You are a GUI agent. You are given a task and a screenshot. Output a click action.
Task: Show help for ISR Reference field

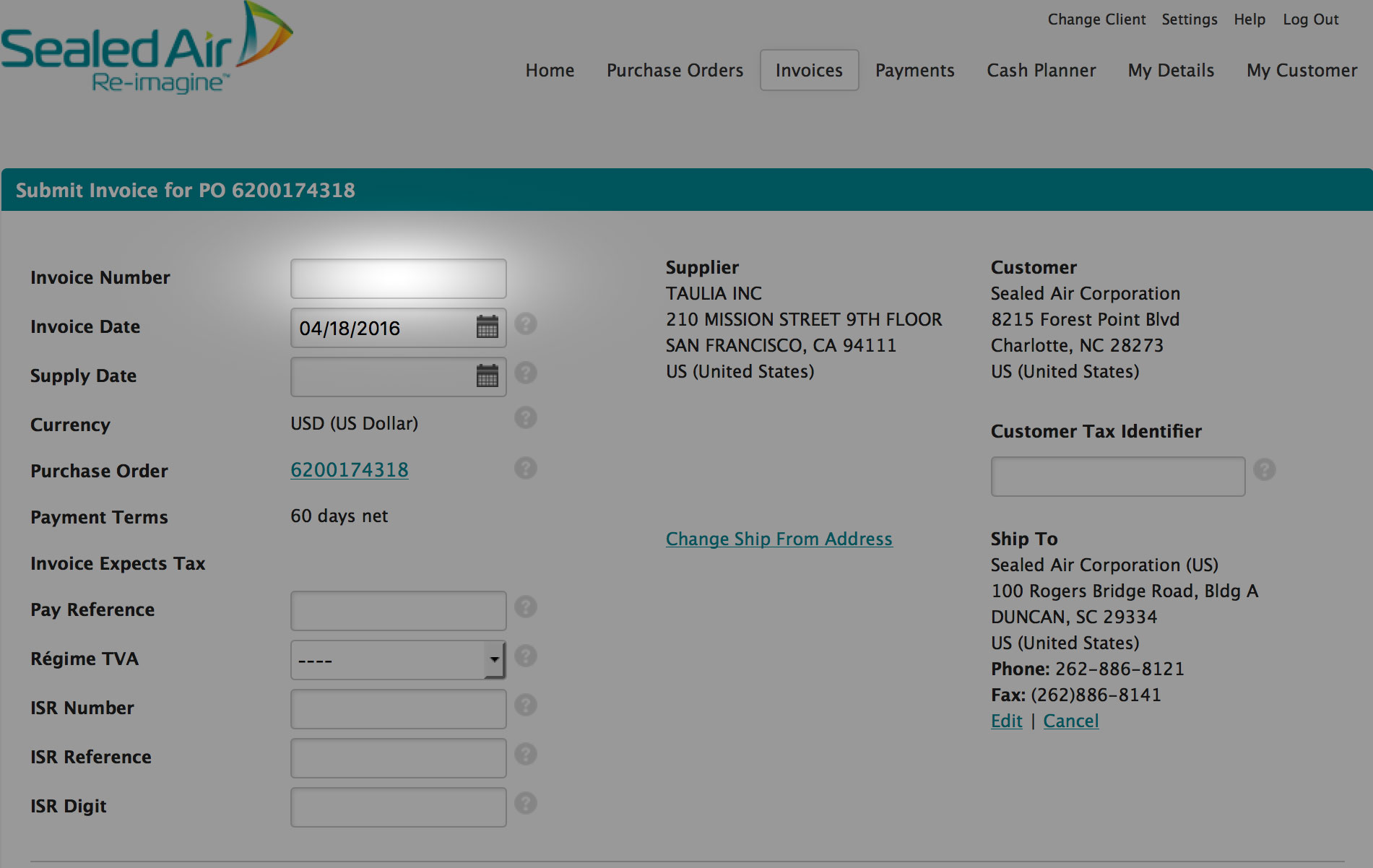526,754
